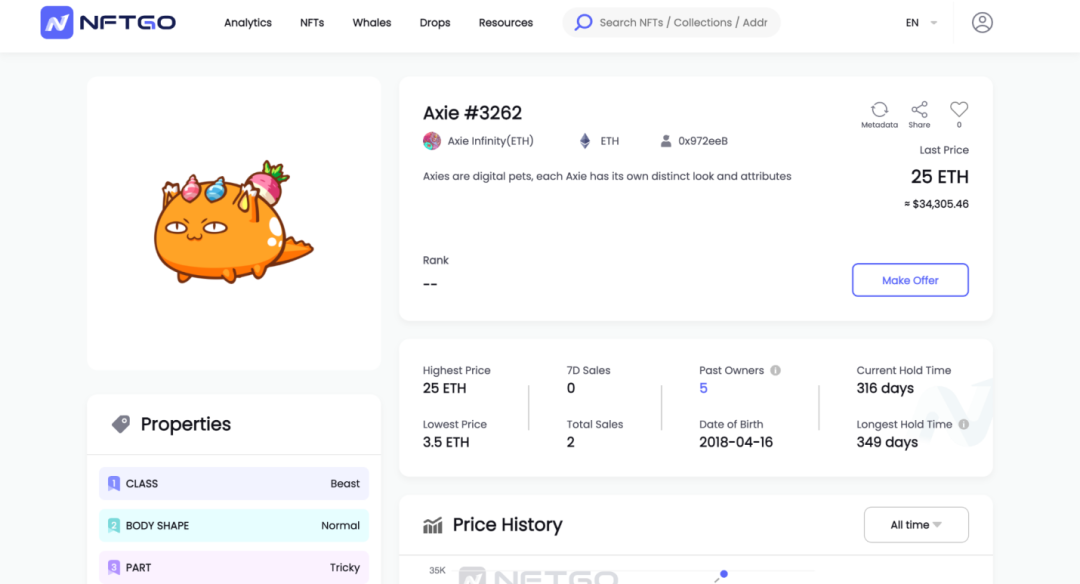
Task: Select the PART Tricky property row
Action: [234, 567]
